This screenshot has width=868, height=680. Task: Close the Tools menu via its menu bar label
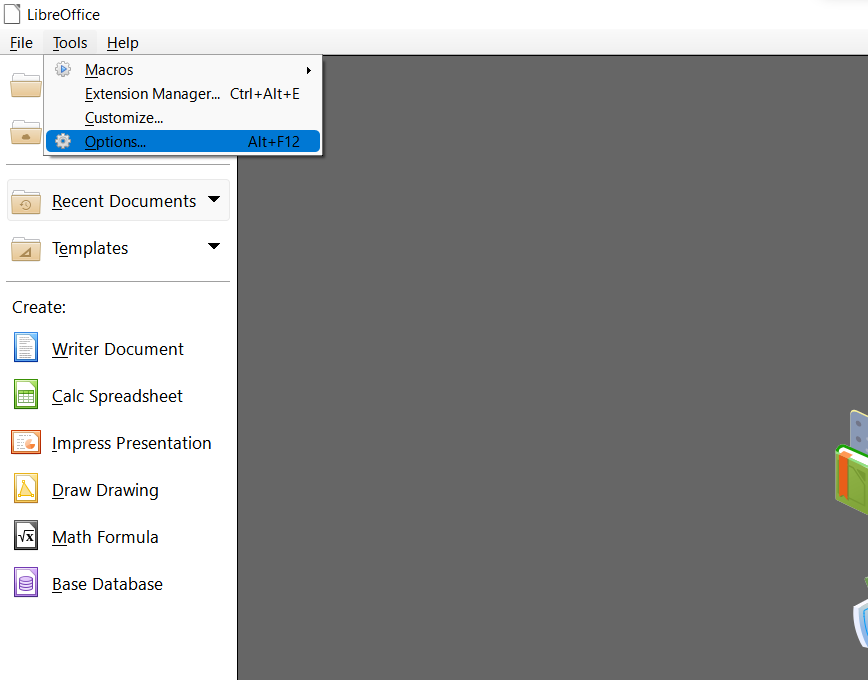pyautogui.click(x=70, y=43)
